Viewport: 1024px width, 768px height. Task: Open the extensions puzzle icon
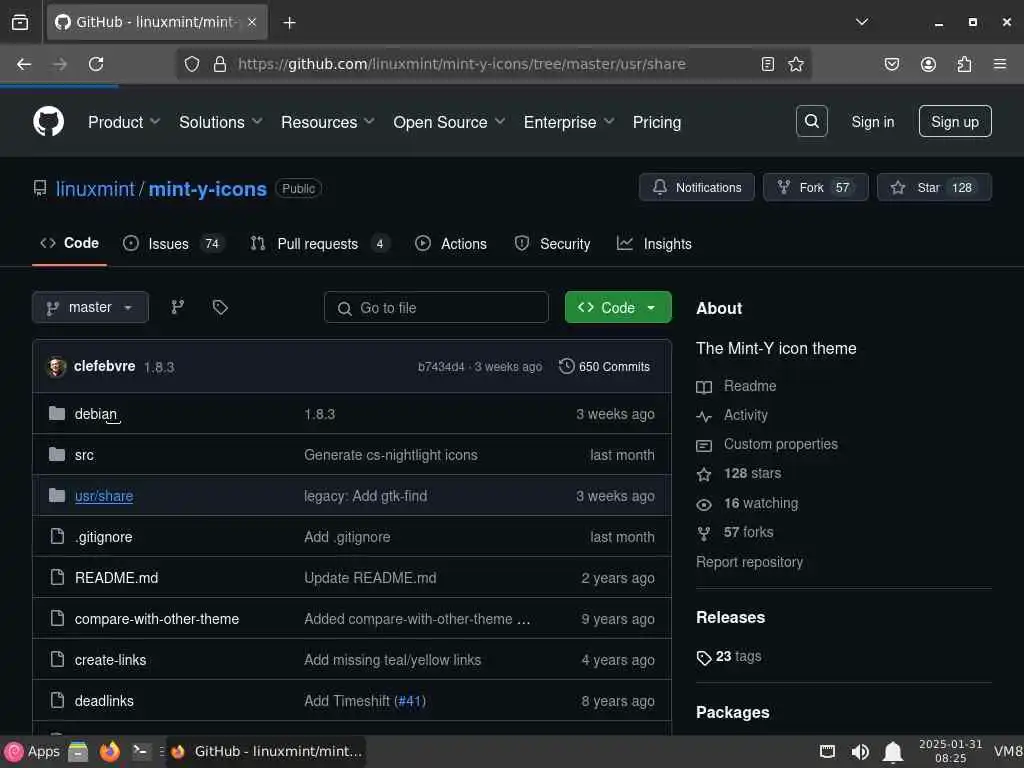pos(964,64)
